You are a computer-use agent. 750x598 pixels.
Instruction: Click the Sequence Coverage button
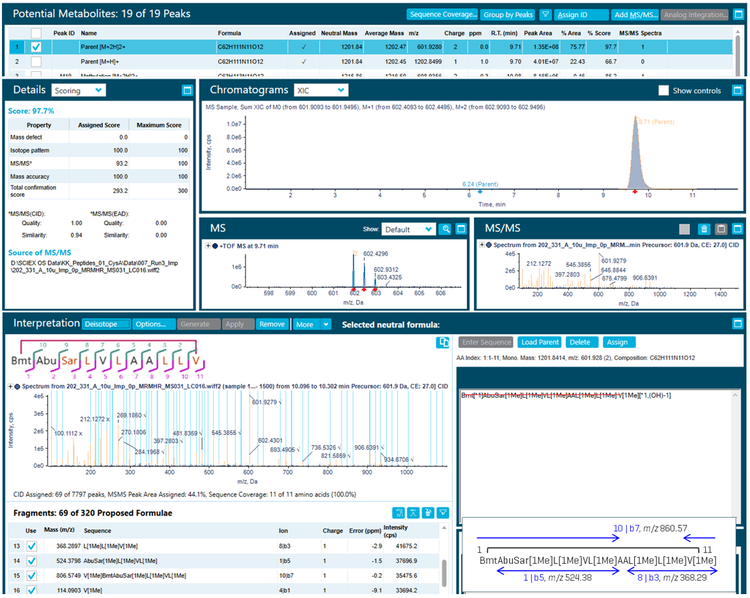point(441,15)
